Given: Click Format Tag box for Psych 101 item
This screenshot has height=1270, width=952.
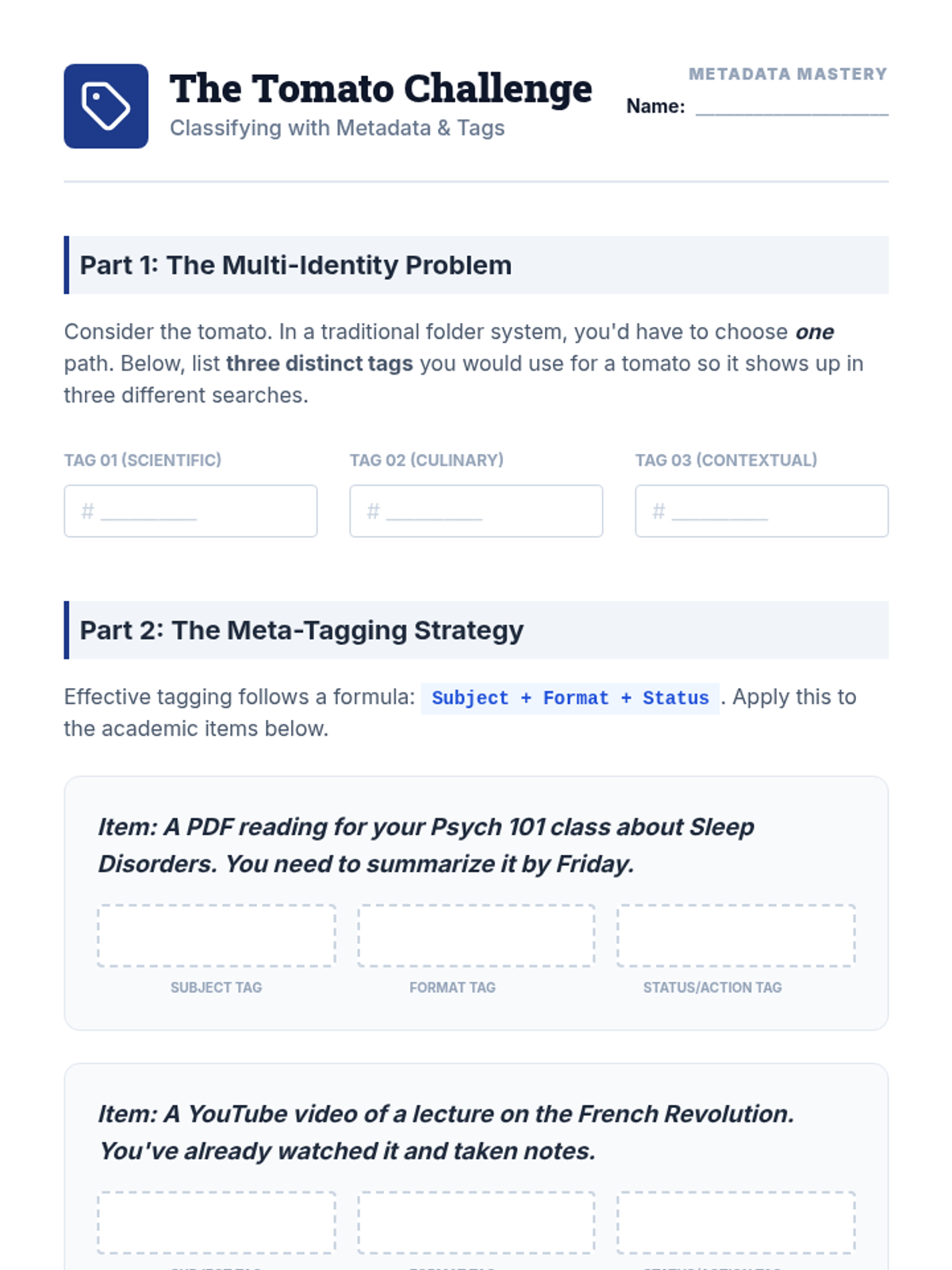Looking at the screenshot, I should click(x=476, y=935).
